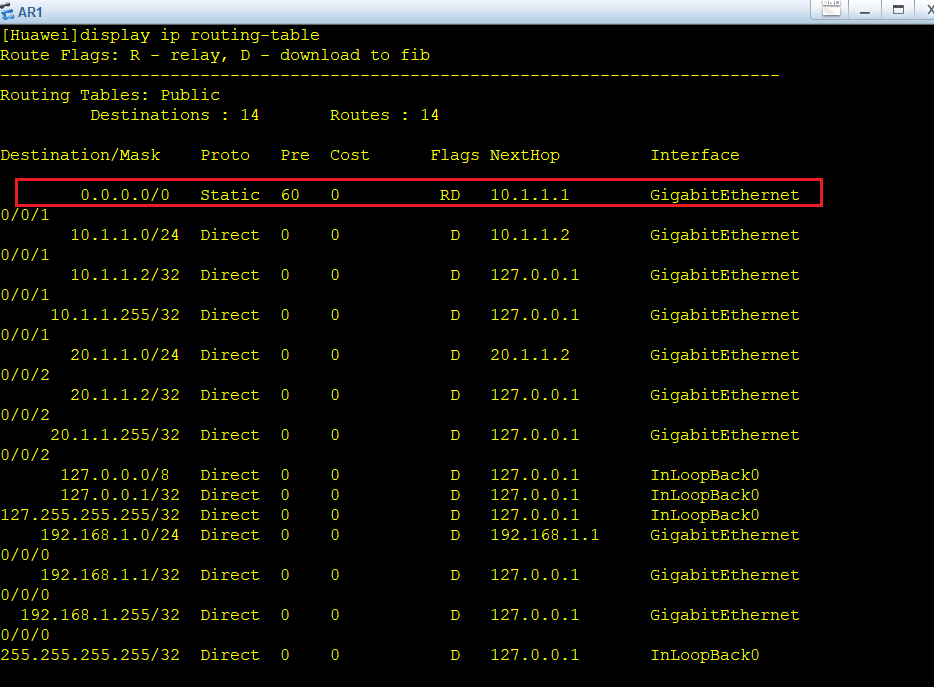This screenshot has width=934, height=687.
Task: Click 'InLoopBack0' in the 255.255.255.255/32 row
Action: pyautogui.click(x=705, y=655)
